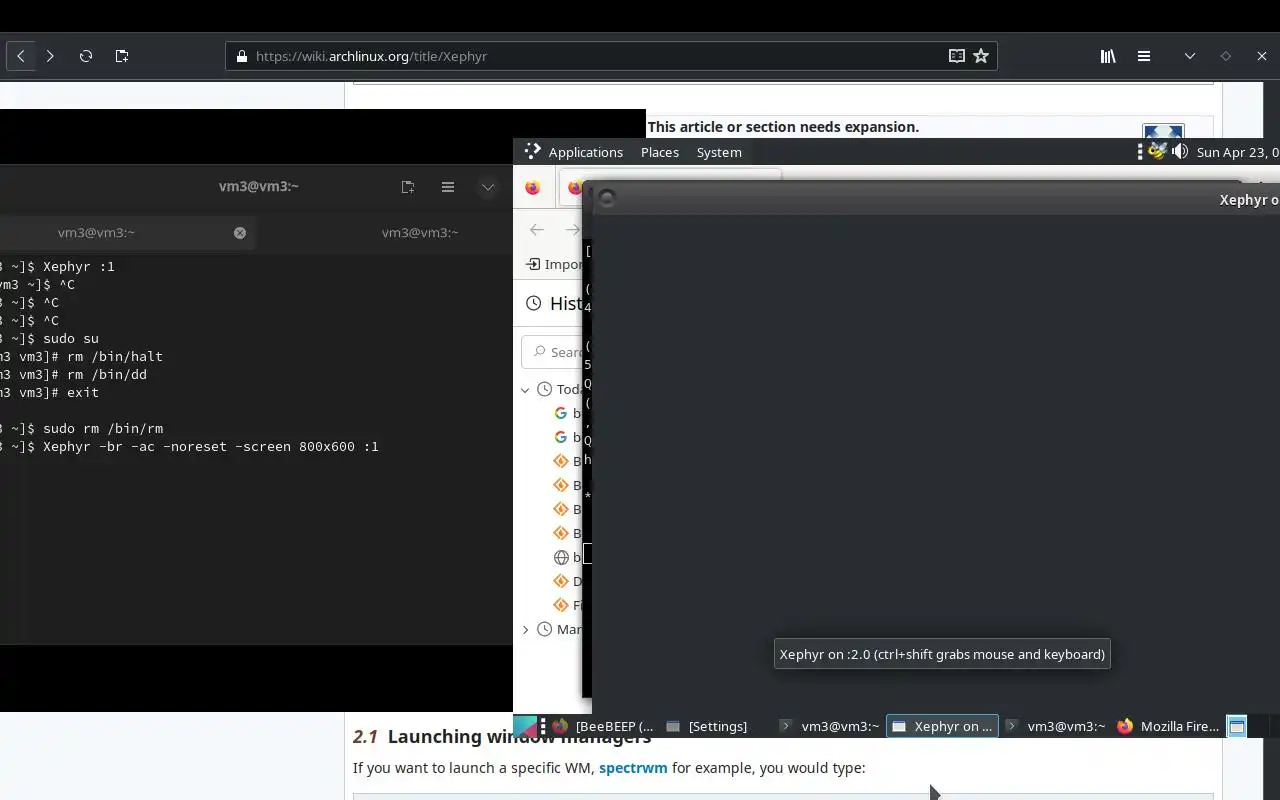Switch to first vm3@vm3:~ terminal tab
The width and height of the screenshot is (1280, 800).
[96, 232]
